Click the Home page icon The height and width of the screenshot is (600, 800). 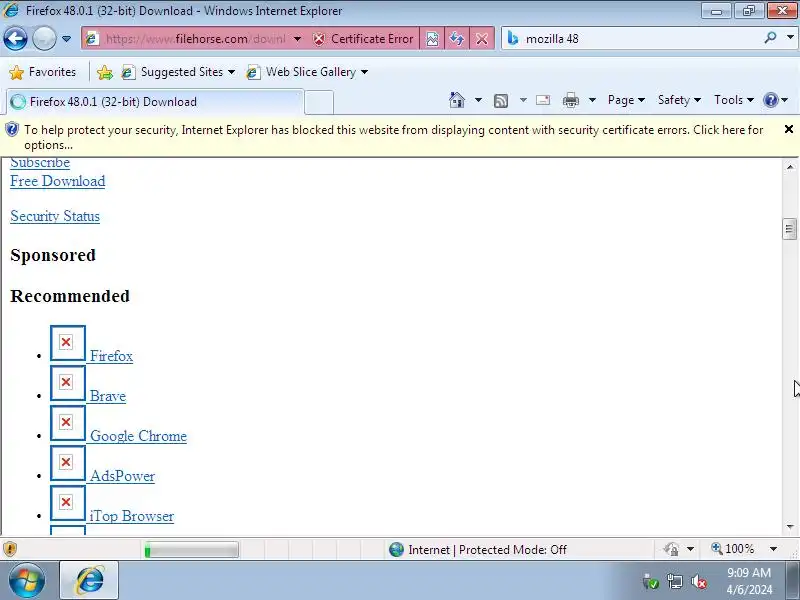coord(457,100)
